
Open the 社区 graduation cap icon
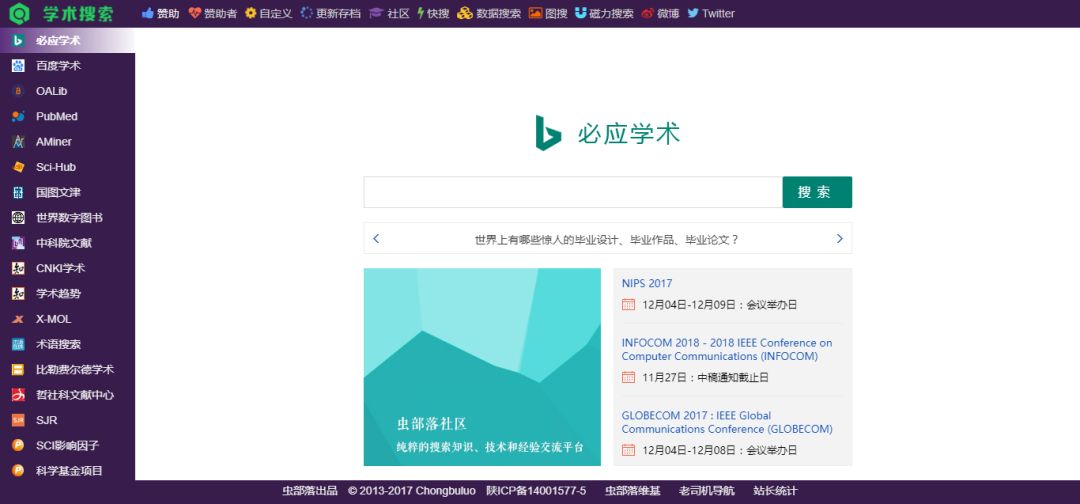[x=376, y=14]
